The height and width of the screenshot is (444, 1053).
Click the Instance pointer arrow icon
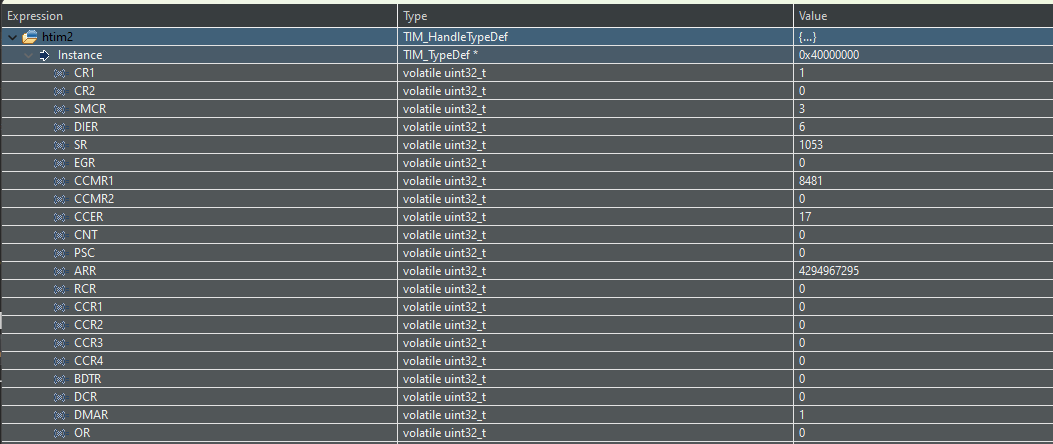click(x=44, y=55)
